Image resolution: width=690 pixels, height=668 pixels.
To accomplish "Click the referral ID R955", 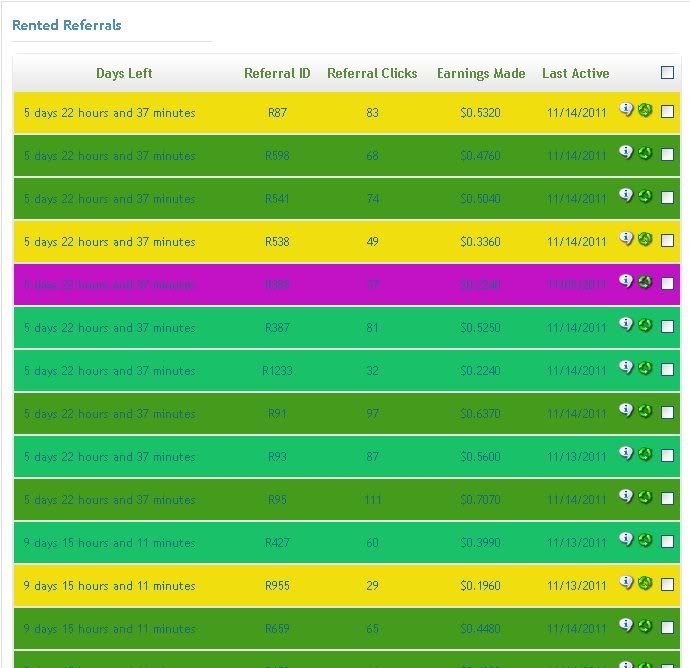I will pos(277,586).
